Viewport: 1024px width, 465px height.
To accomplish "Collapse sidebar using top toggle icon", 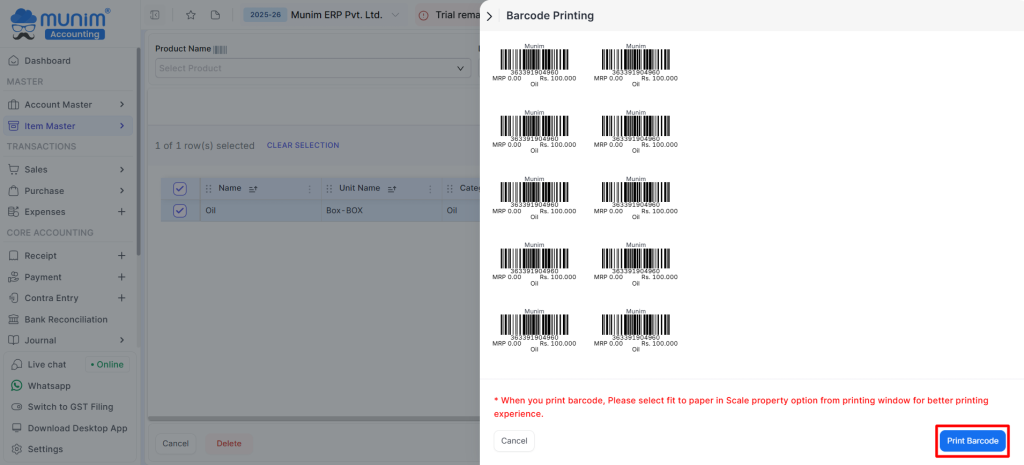I will [x=155, y=14].
